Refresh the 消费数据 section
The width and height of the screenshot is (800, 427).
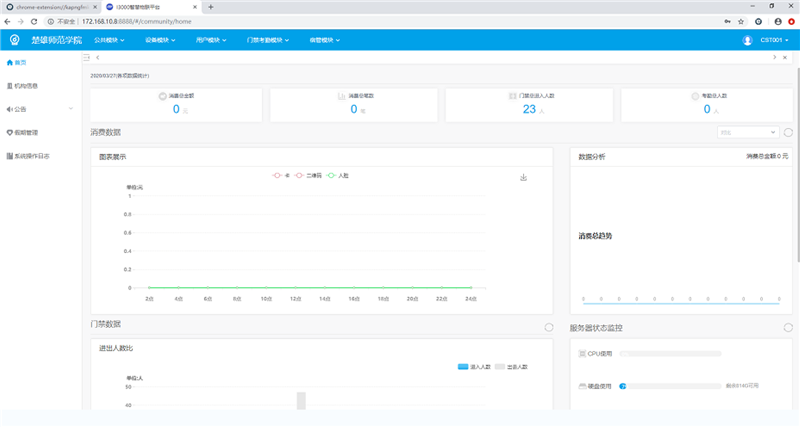coord(788,132)
